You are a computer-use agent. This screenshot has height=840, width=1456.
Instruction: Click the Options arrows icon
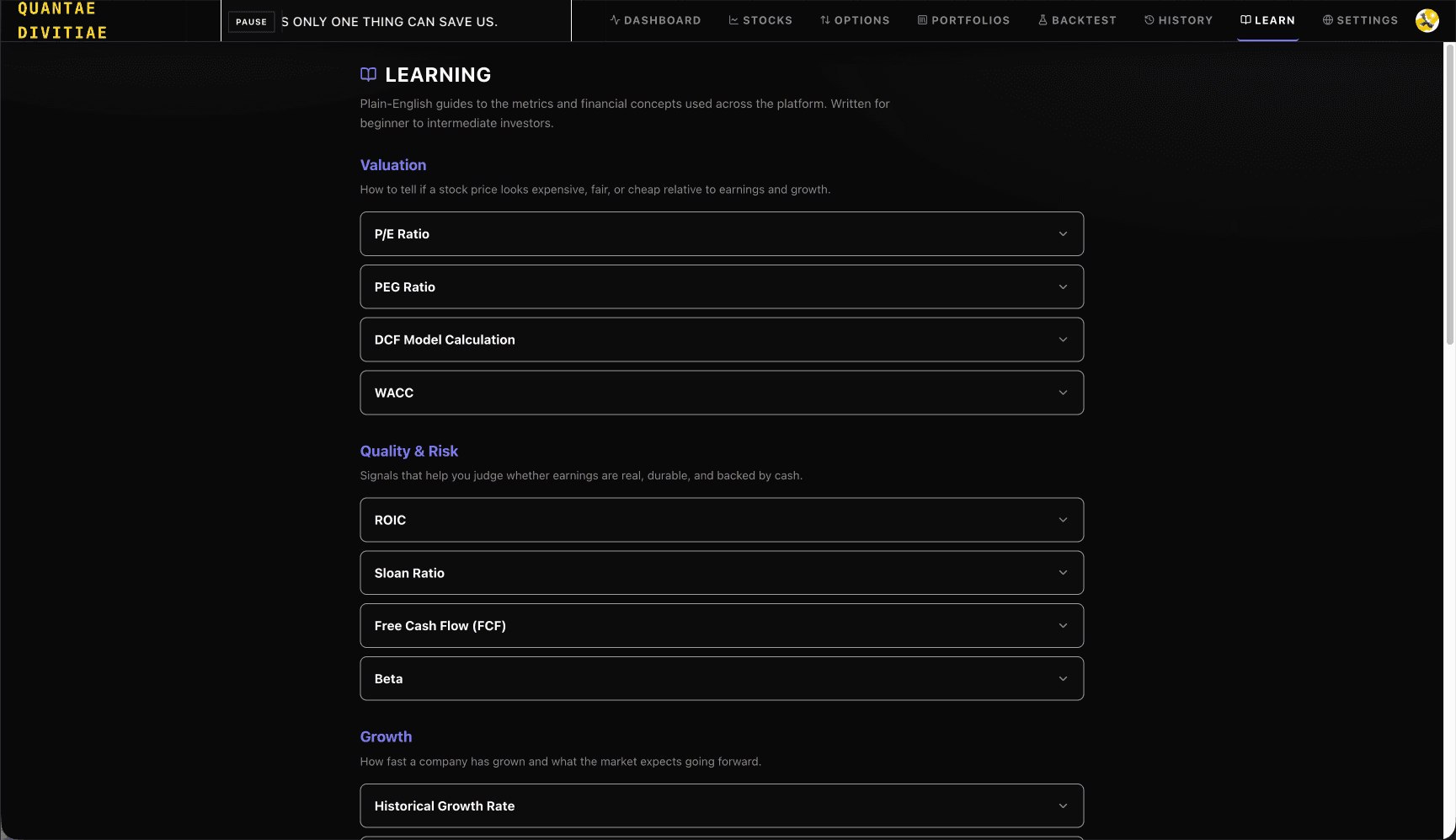click(825, 20)
